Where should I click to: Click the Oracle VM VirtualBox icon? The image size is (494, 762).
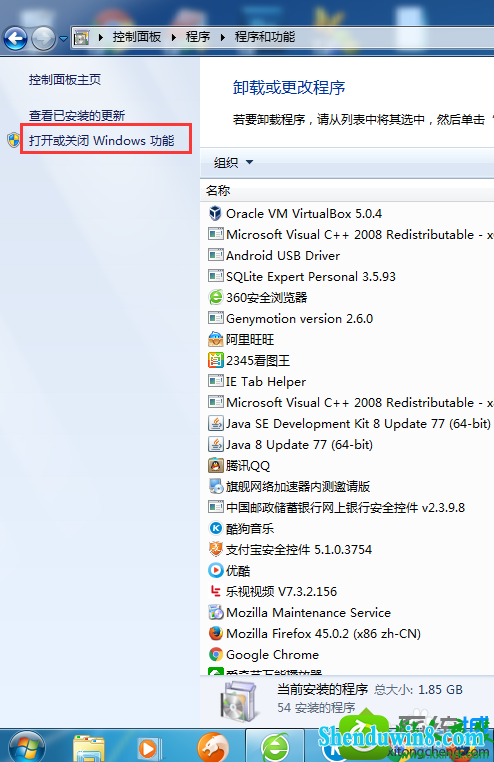pyautogui.click(x=215, y=213)
